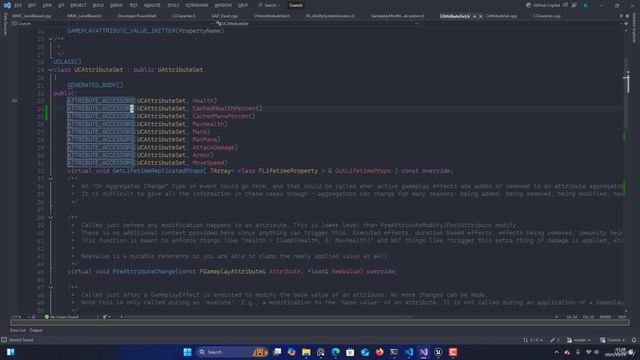Click the CRLF line ending indicator
The width and height of the screenshot is (640, 360).
[622, 317]
